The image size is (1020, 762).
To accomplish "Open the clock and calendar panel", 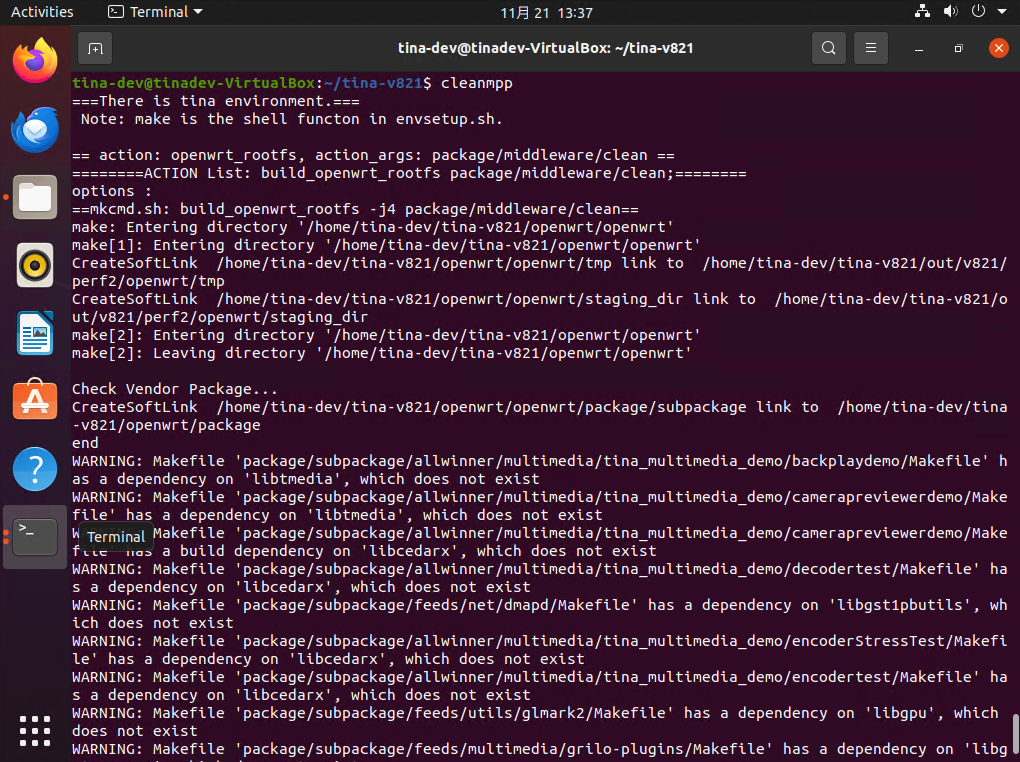I will click(x=547, y=13).
